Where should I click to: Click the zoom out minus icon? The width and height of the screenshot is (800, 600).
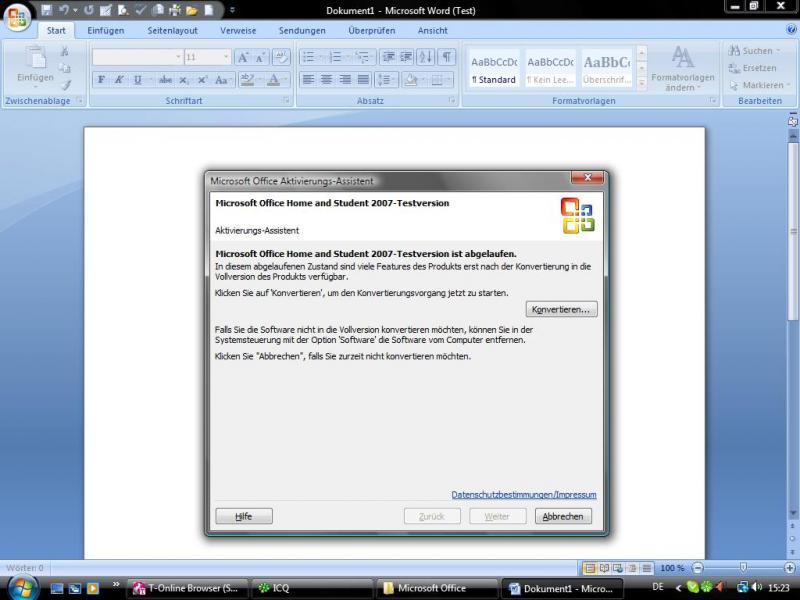coord(697,568)
